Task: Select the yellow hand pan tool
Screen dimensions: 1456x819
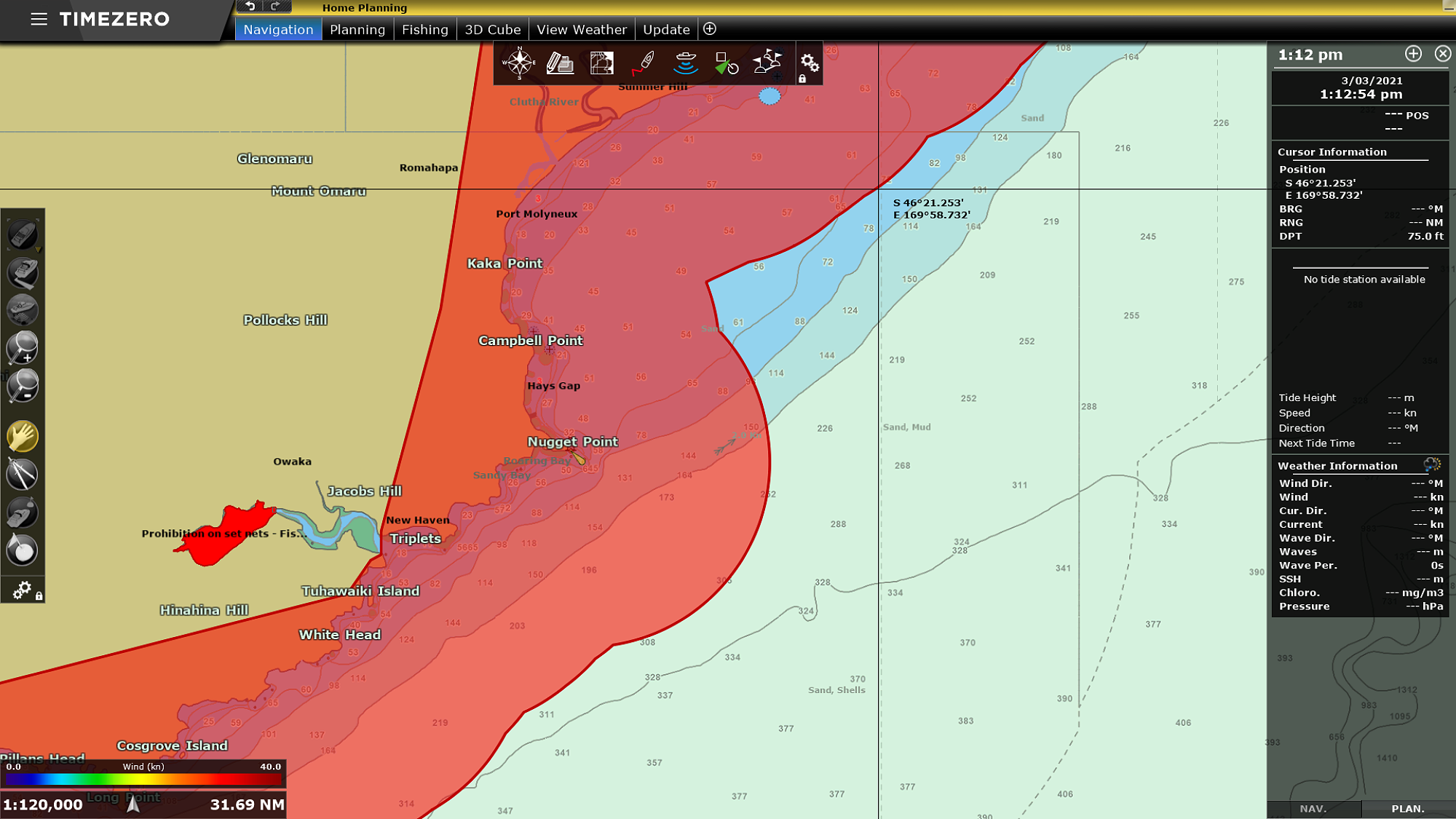Action: point(23,437)
